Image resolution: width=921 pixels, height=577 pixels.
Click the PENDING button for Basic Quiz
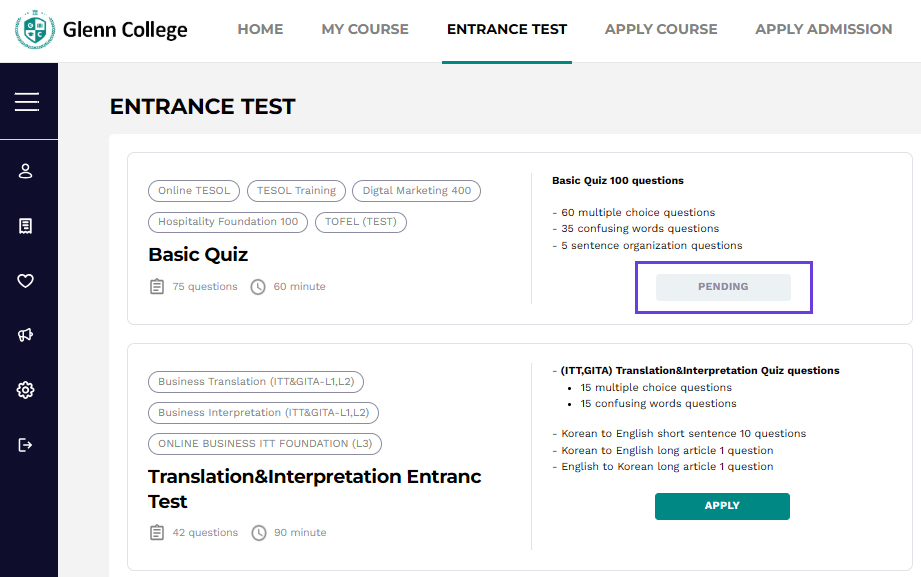[723, 287]
